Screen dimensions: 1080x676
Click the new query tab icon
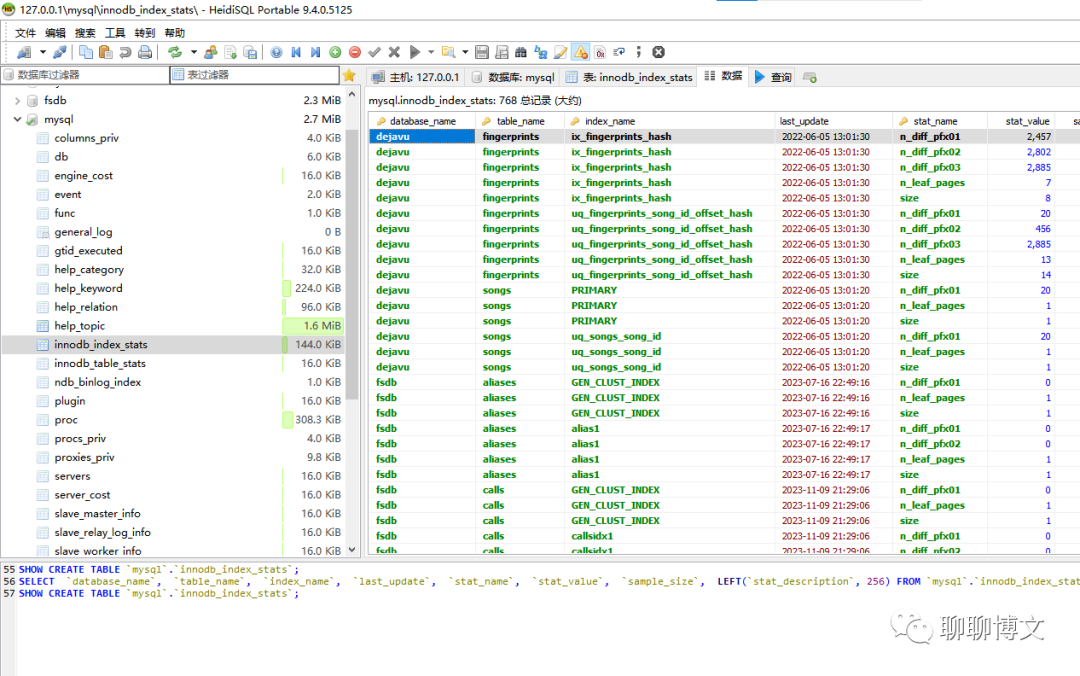pos(810,77)
